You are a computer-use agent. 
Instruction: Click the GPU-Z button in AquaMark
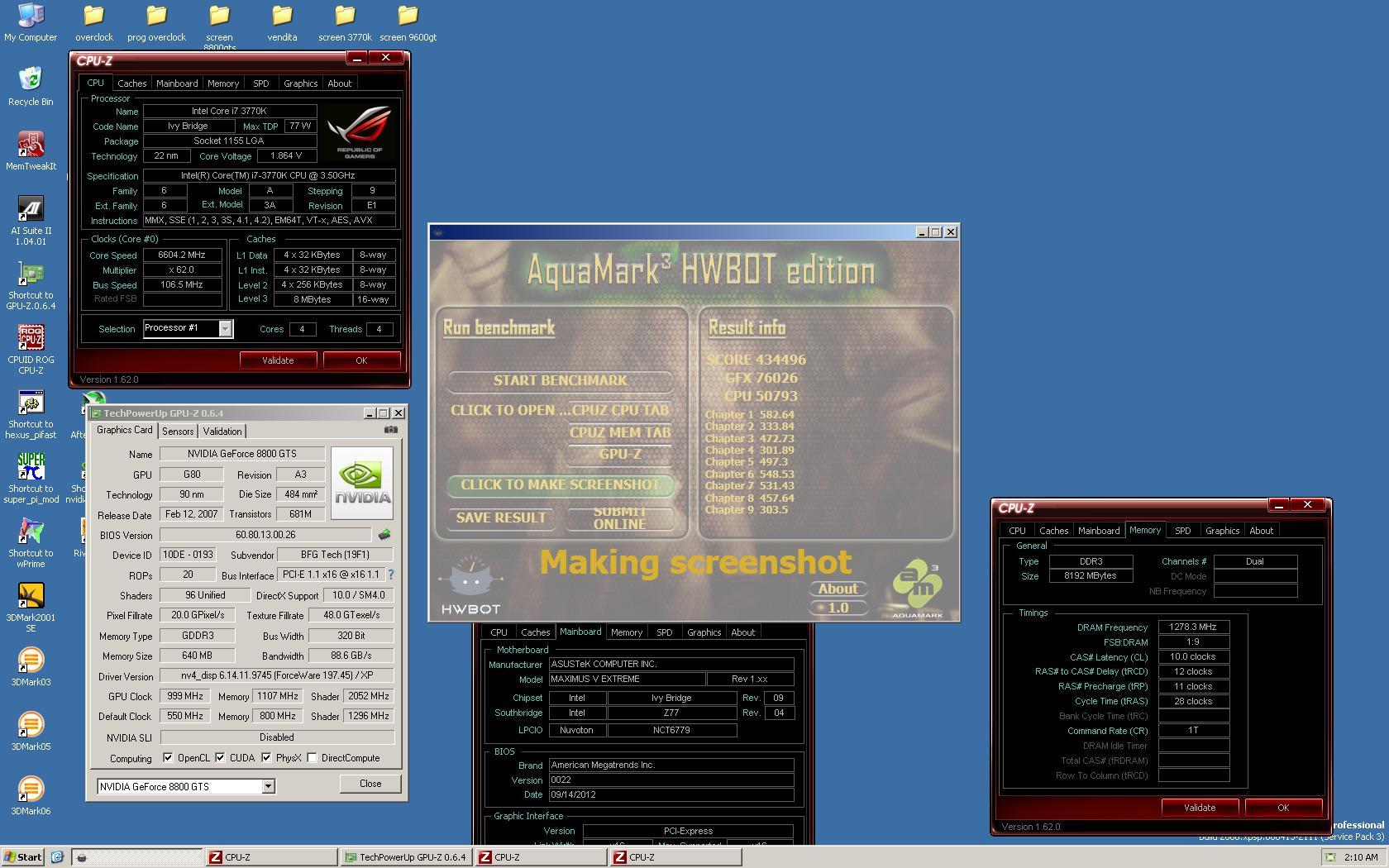coord(619,454)
